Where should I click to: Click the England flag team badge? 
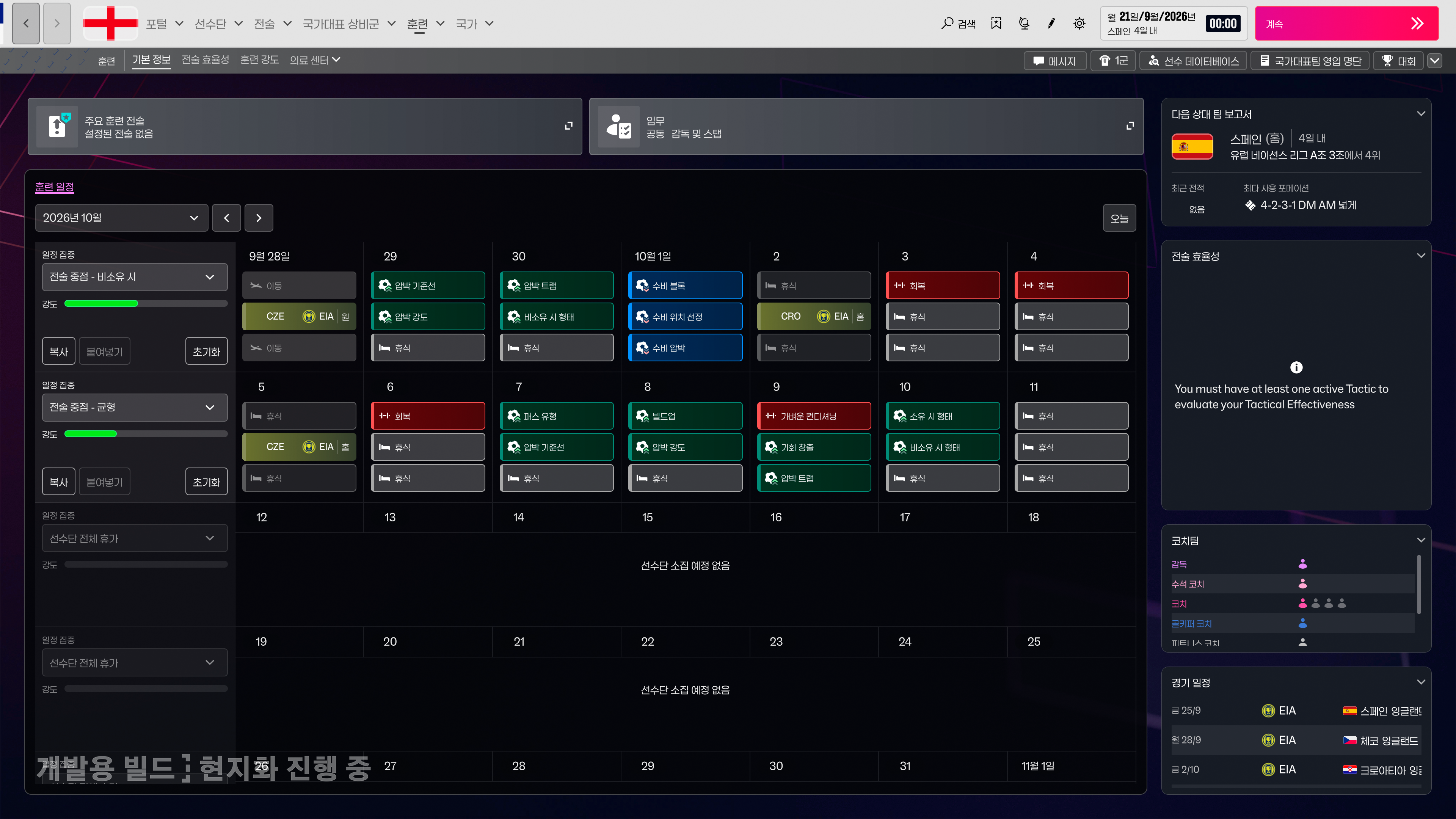[x=110, y=23]
